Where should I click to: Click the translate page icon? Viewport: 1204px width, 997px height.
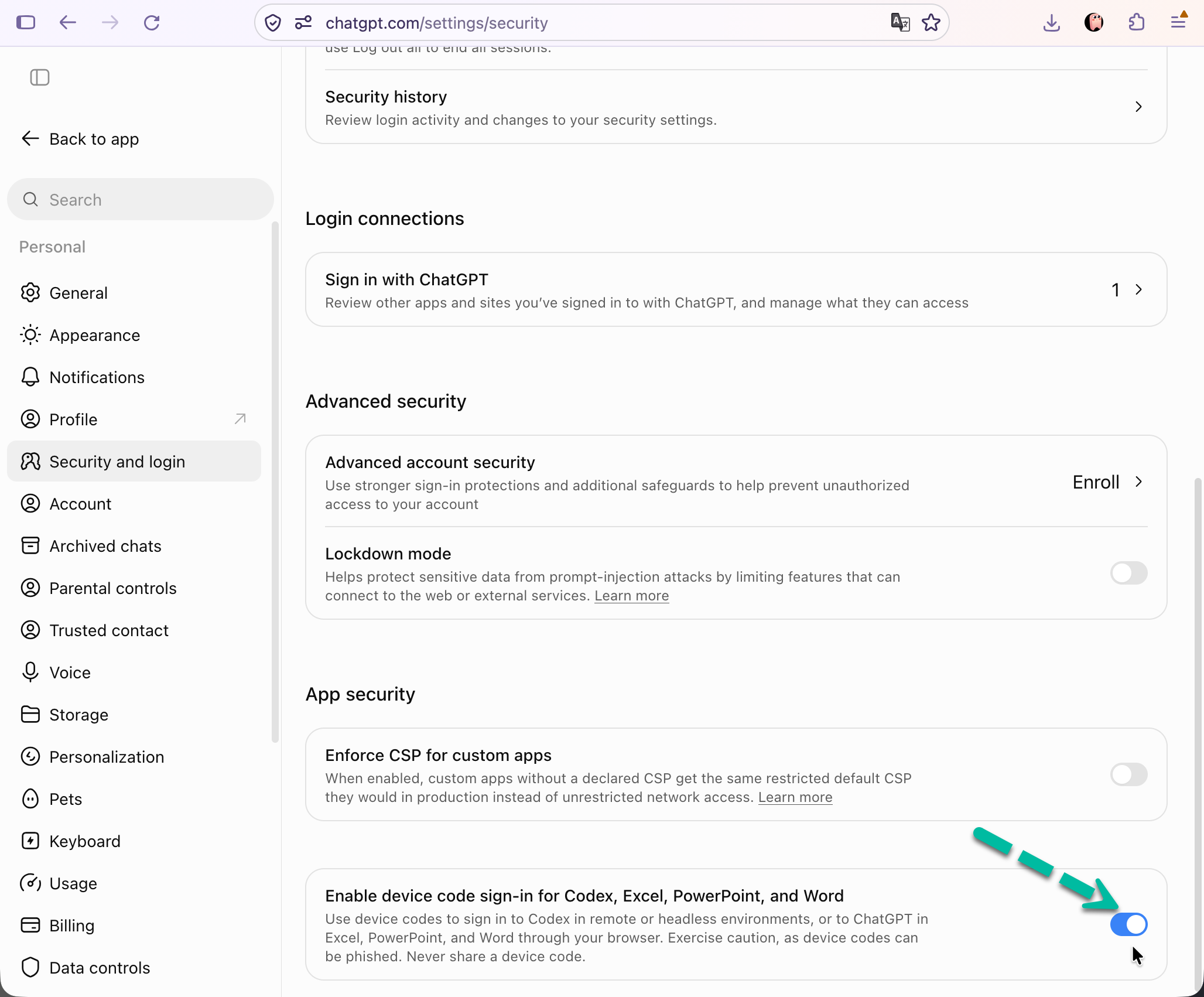point(900,23)
